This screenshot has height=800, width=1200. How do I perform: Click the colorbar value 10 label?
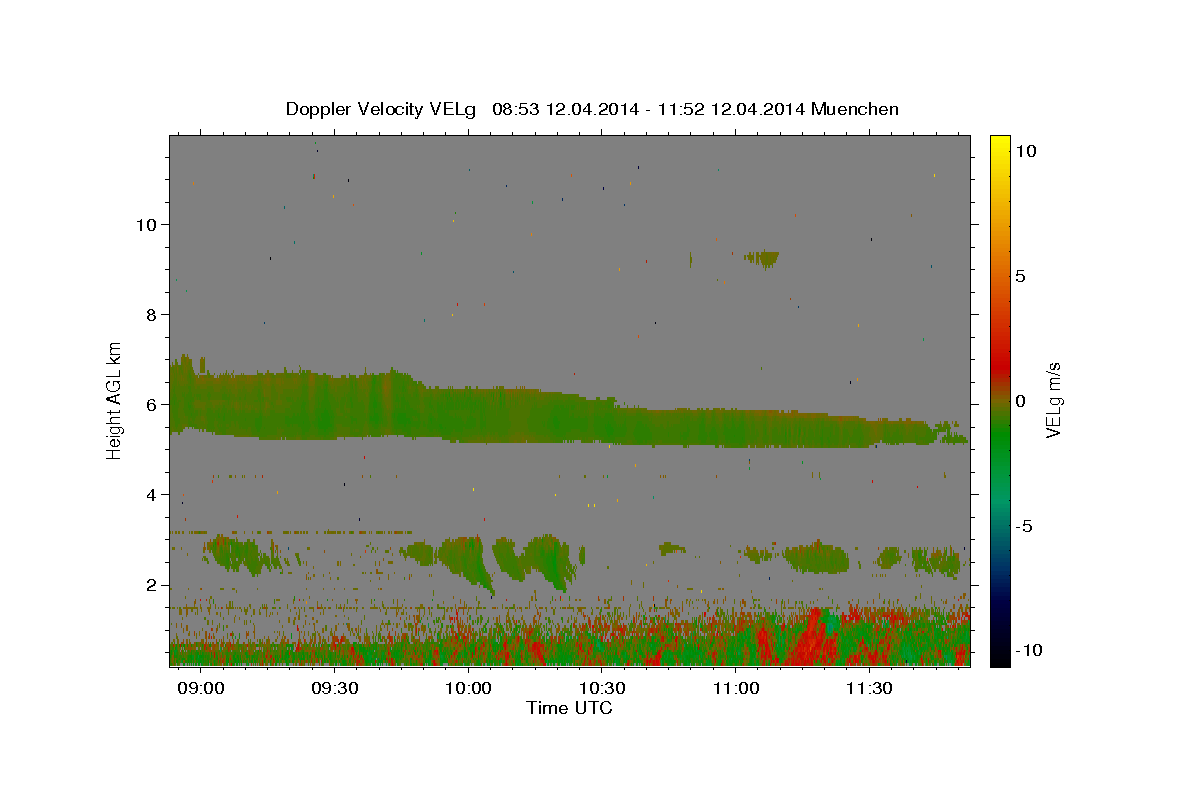[x=1025, y=151]
